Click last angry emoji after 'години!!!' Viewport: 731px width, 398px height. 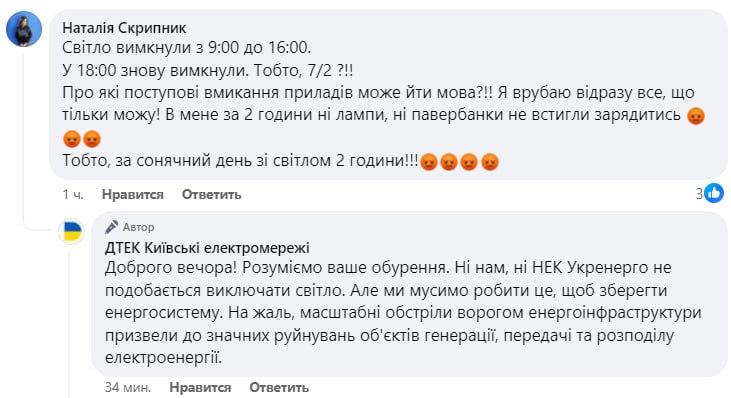coord(490,162)
